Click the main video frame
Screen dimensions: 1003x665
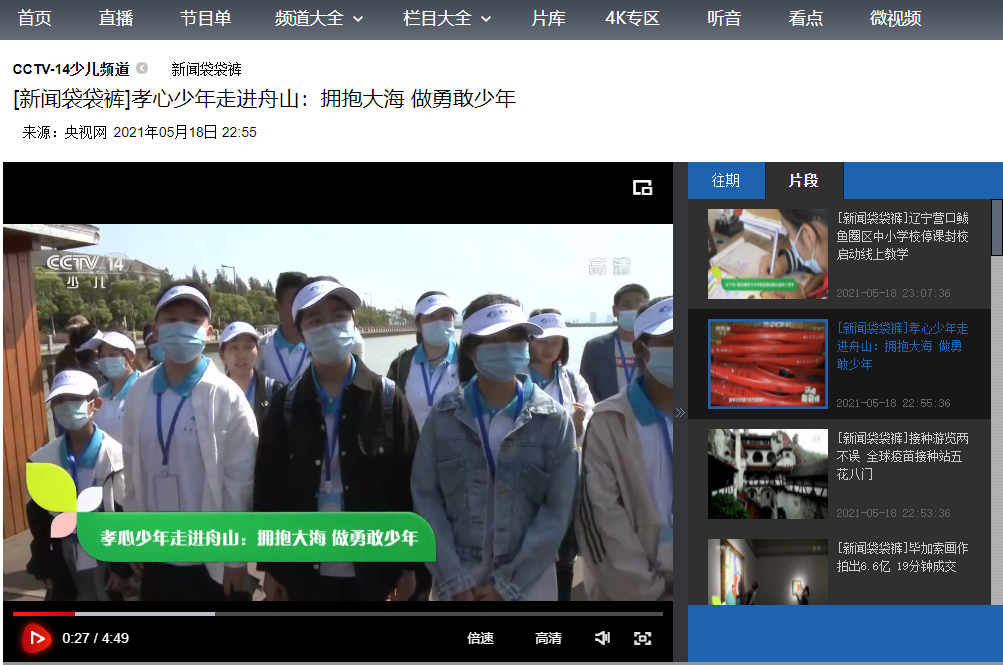pyautogui.click(x=338, y=412)
